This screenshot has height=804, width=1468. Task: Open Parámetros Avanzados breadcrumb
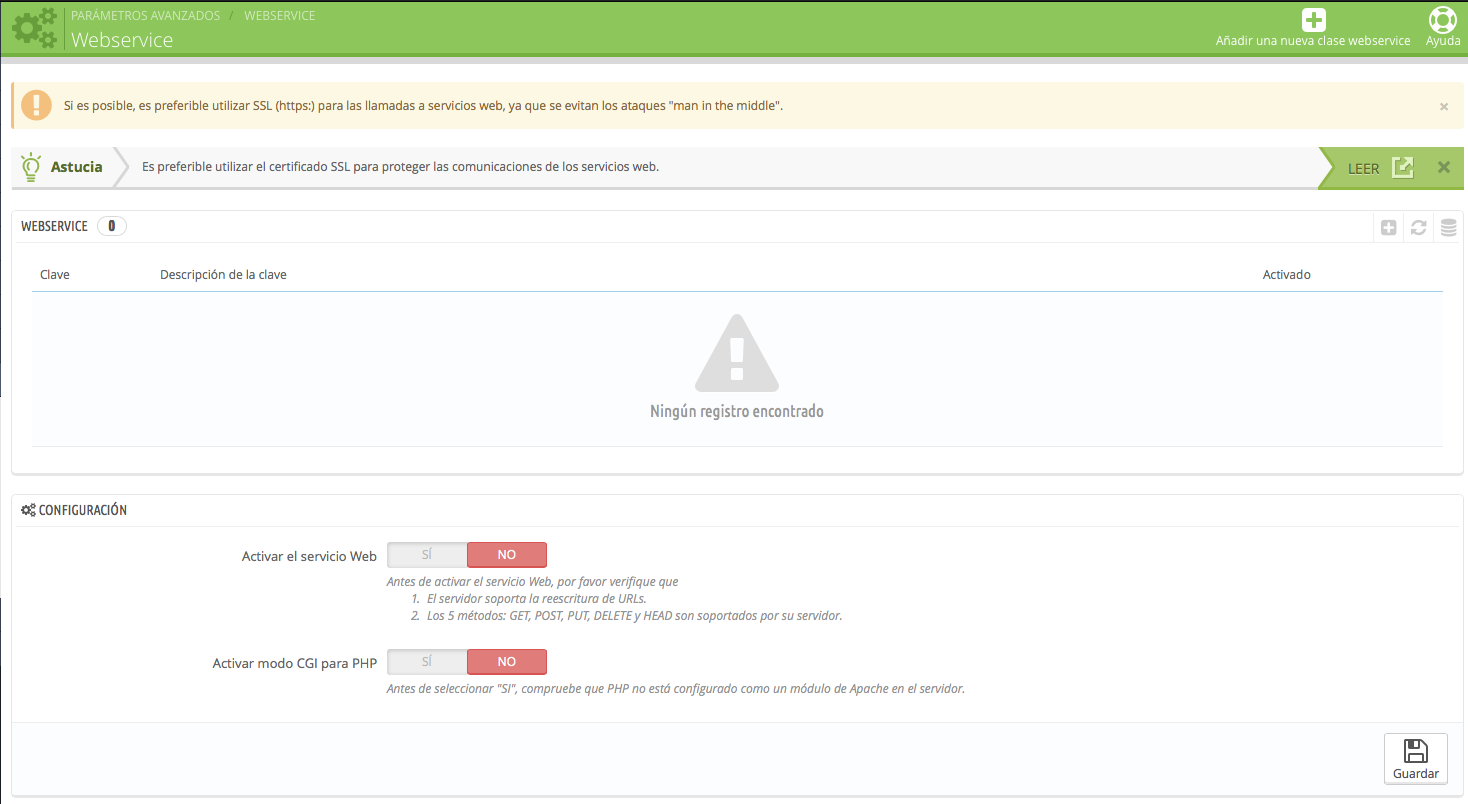146,16
